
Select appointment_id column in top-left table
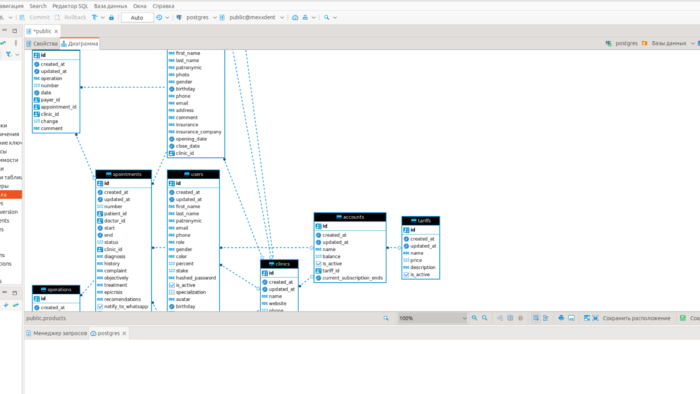[x=55, y=107]
